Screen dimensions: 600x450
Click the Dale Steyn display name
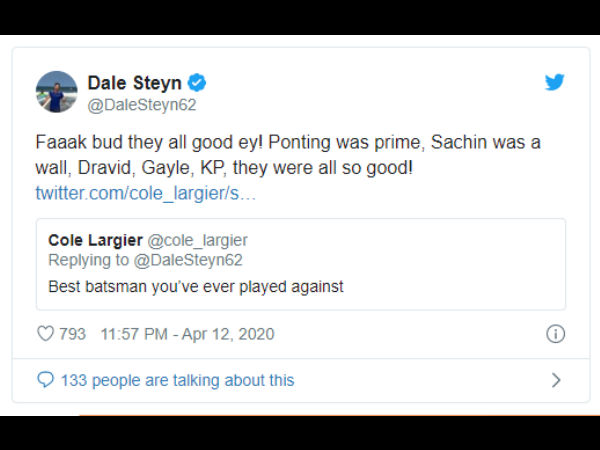pos(134,81)
